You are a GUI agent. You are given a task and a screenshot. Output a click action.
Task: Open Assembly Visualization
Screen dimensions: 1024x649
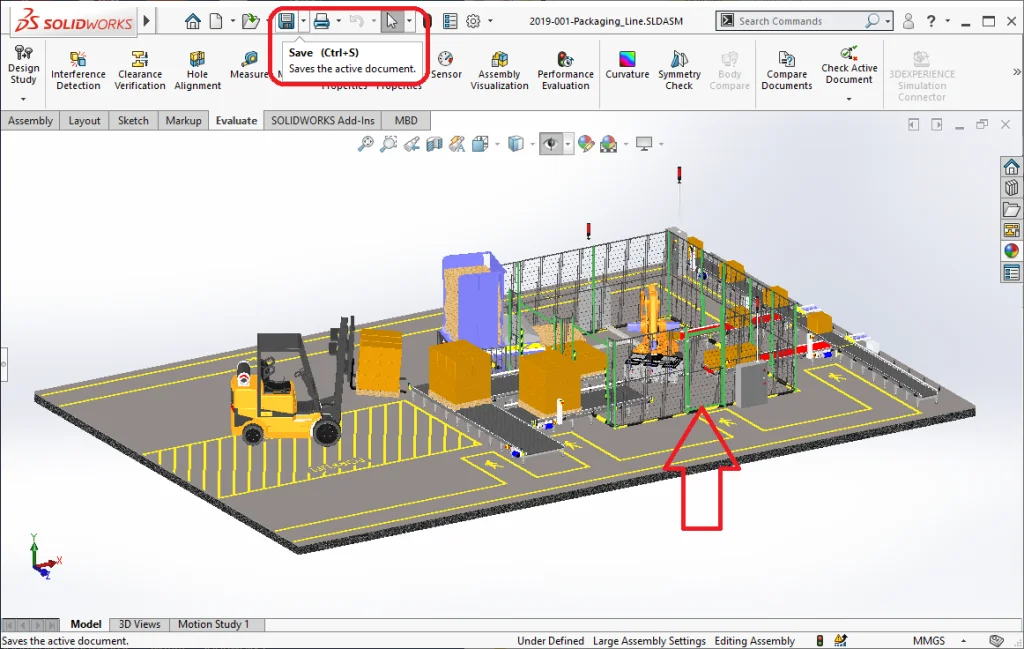coord(499,71)
